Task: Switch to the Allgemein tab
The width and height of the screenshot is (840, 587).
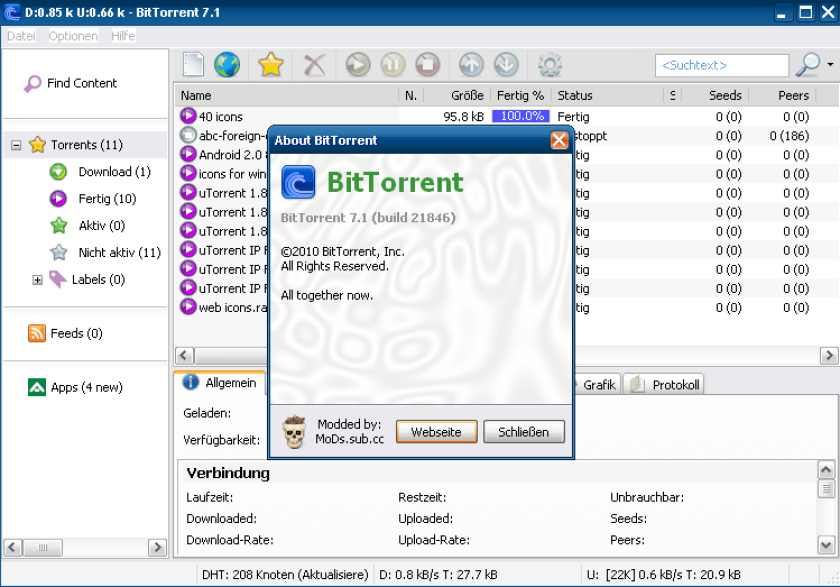Action: click(x=220, y=383)
